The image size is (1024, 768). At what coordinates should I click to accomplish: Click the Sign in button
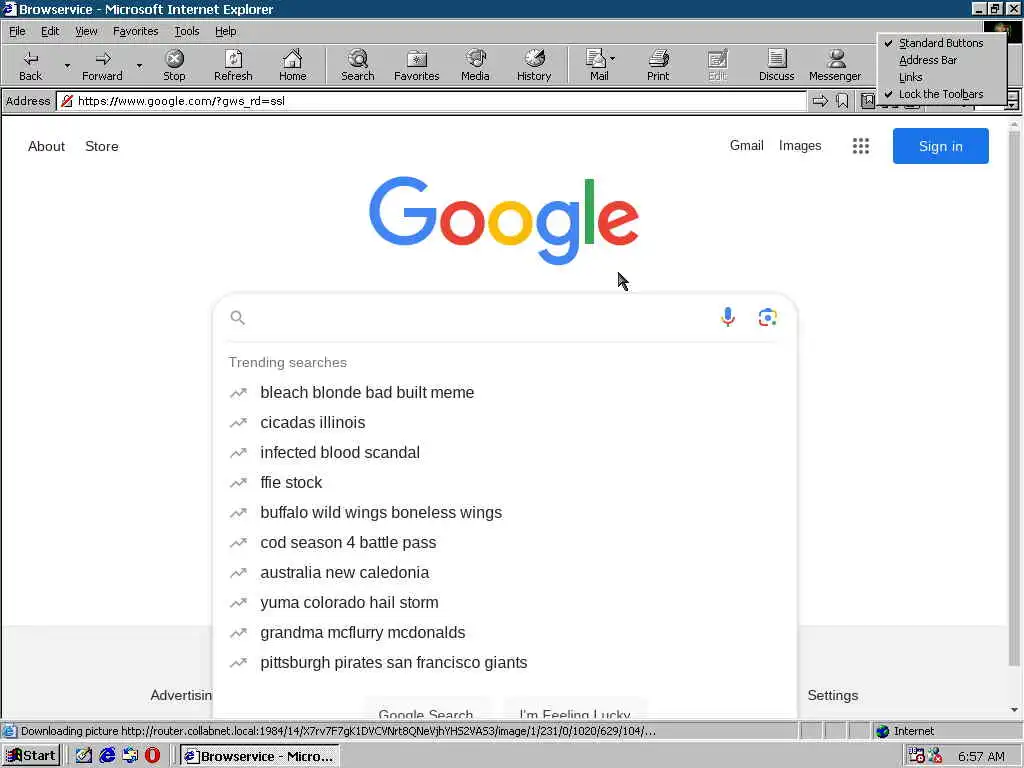coord(940,146)
